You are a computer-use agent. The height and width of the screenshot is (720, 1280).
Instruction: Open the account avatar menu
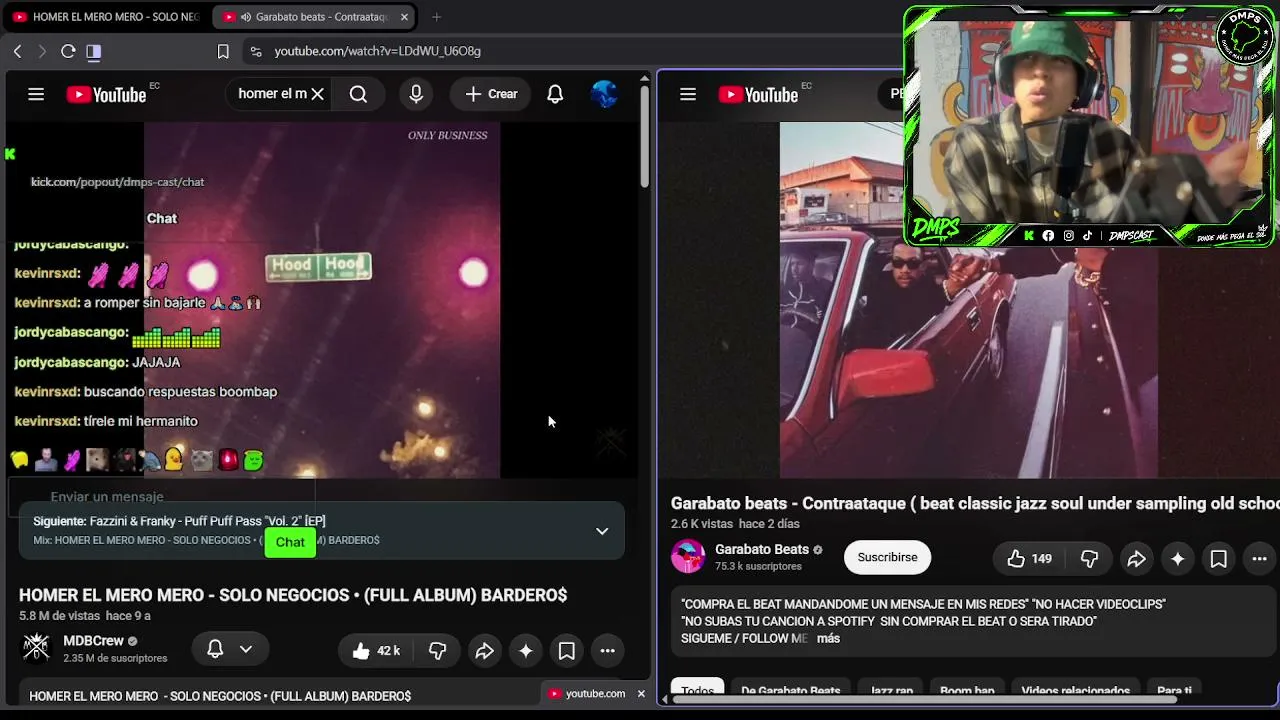click(604, 94)
